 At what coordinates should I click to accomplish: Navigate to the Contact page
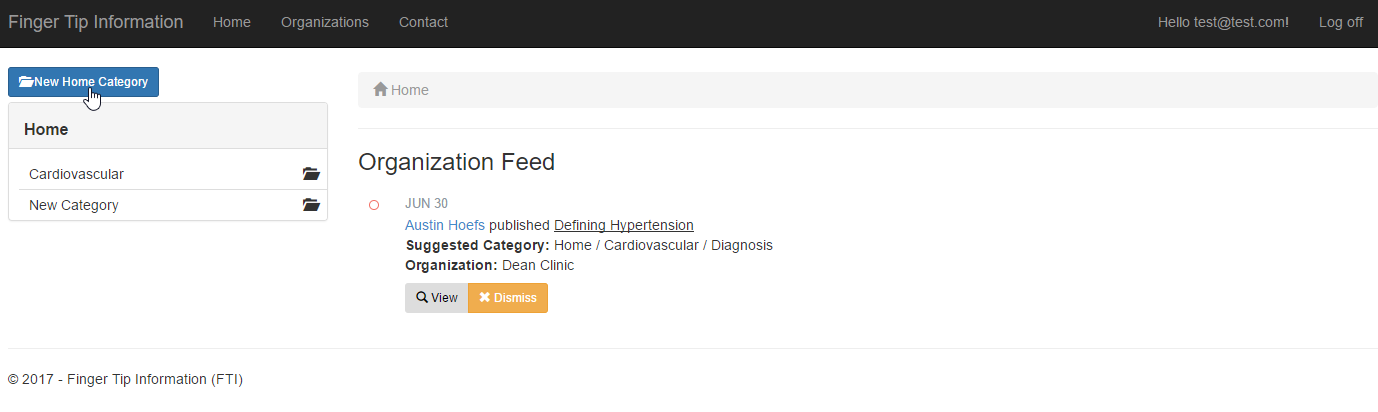[423, 22]
